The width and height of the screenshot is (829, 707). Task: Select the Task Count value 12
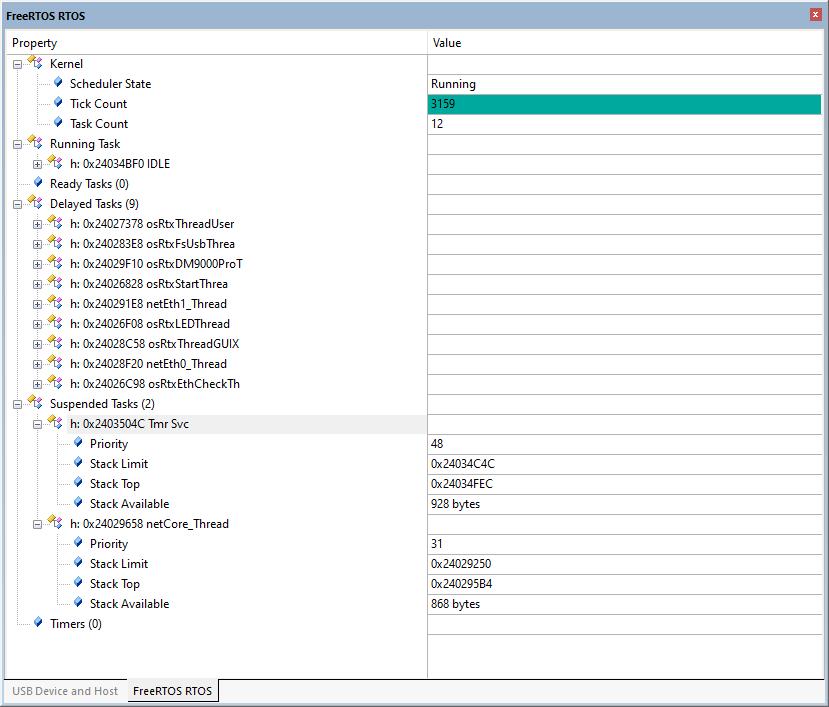[x=624, y=124]
